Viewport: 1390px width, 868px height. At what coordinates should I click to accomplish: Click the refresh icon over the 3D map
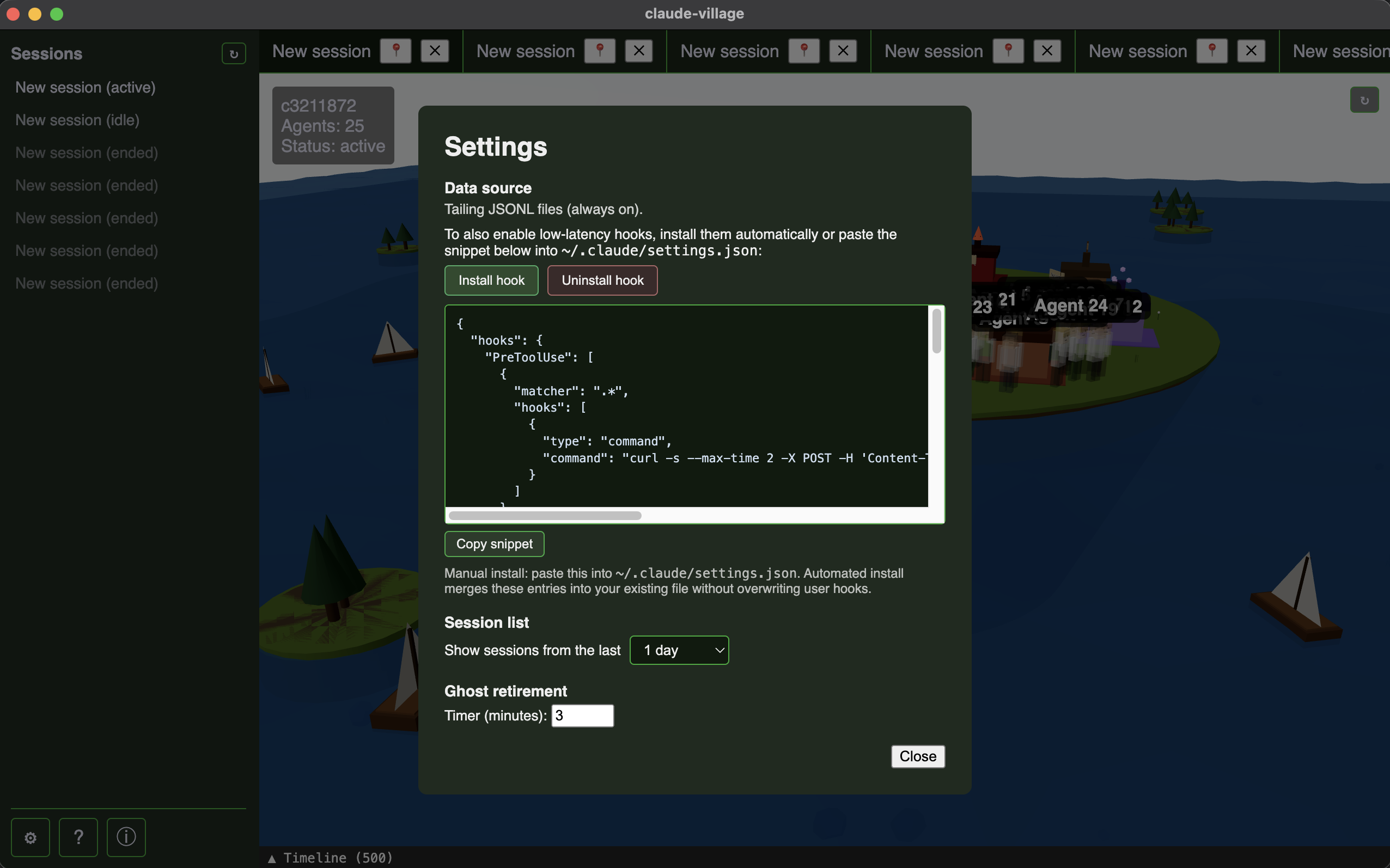(1364, 99)
